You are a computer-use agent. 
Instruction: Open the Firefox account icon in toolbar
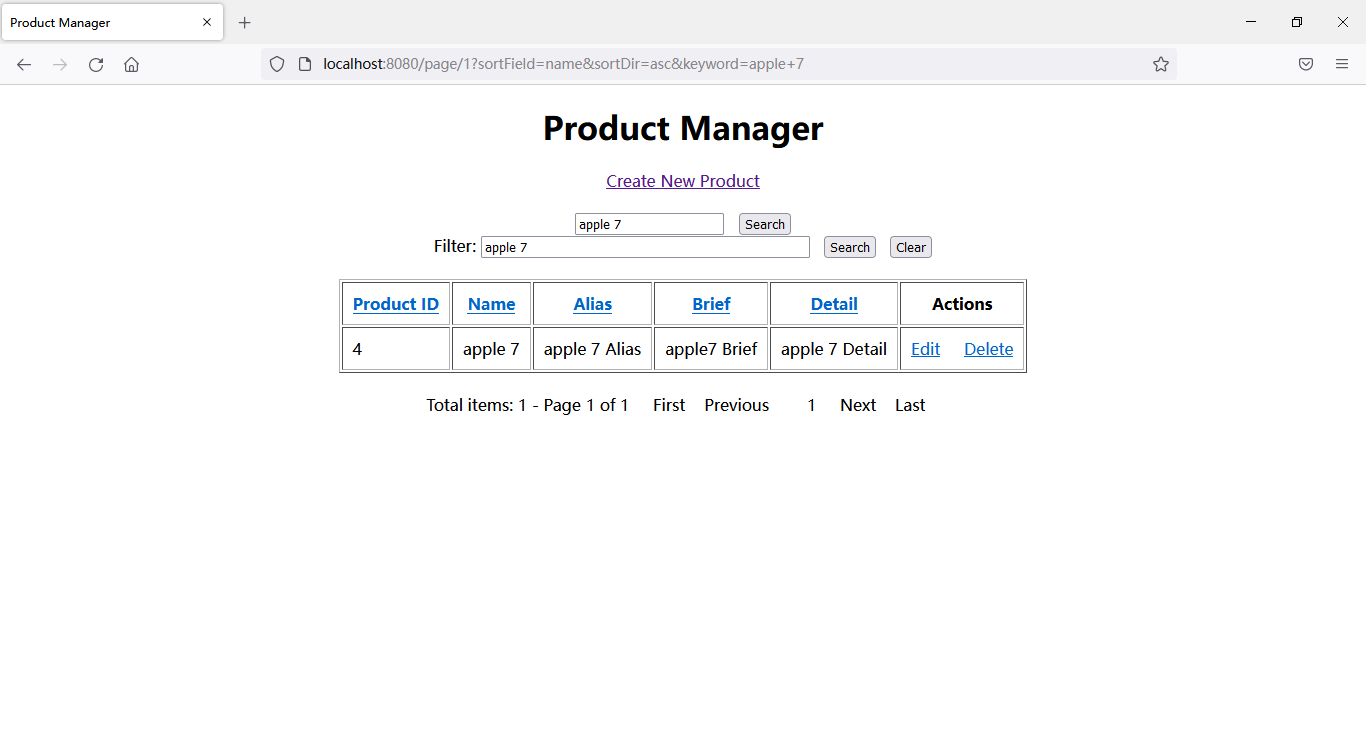coord(1306,64)
